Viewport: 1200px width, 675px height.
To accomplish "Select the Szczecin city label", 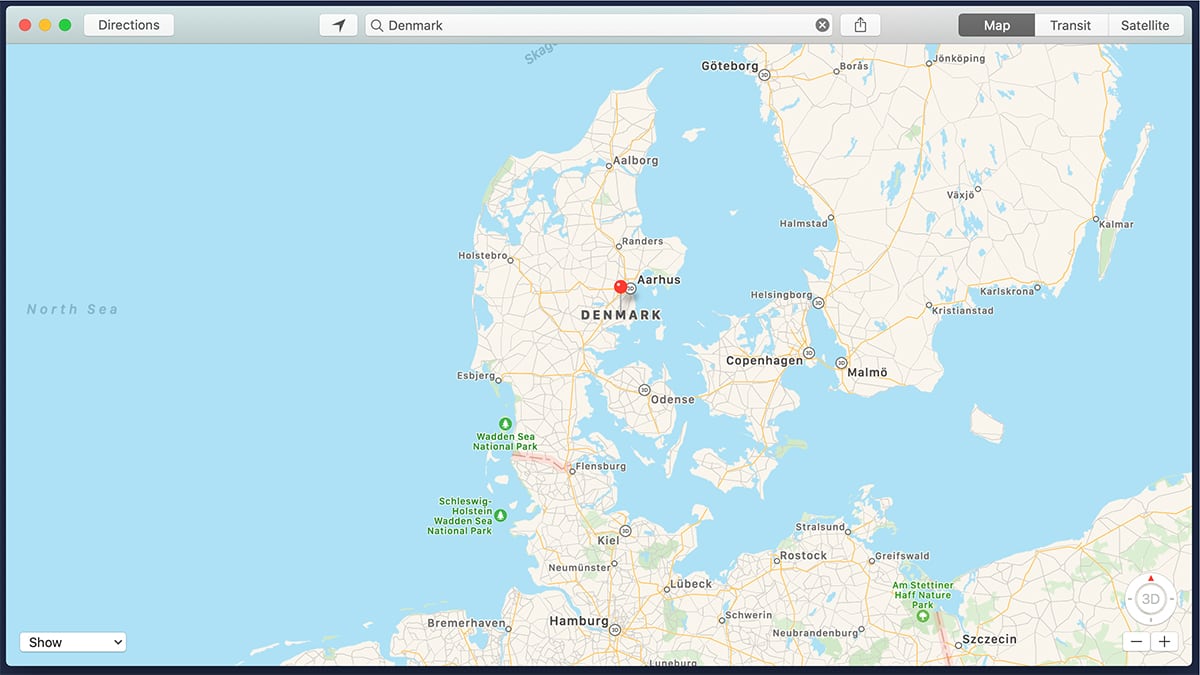I will coord(989,639).
